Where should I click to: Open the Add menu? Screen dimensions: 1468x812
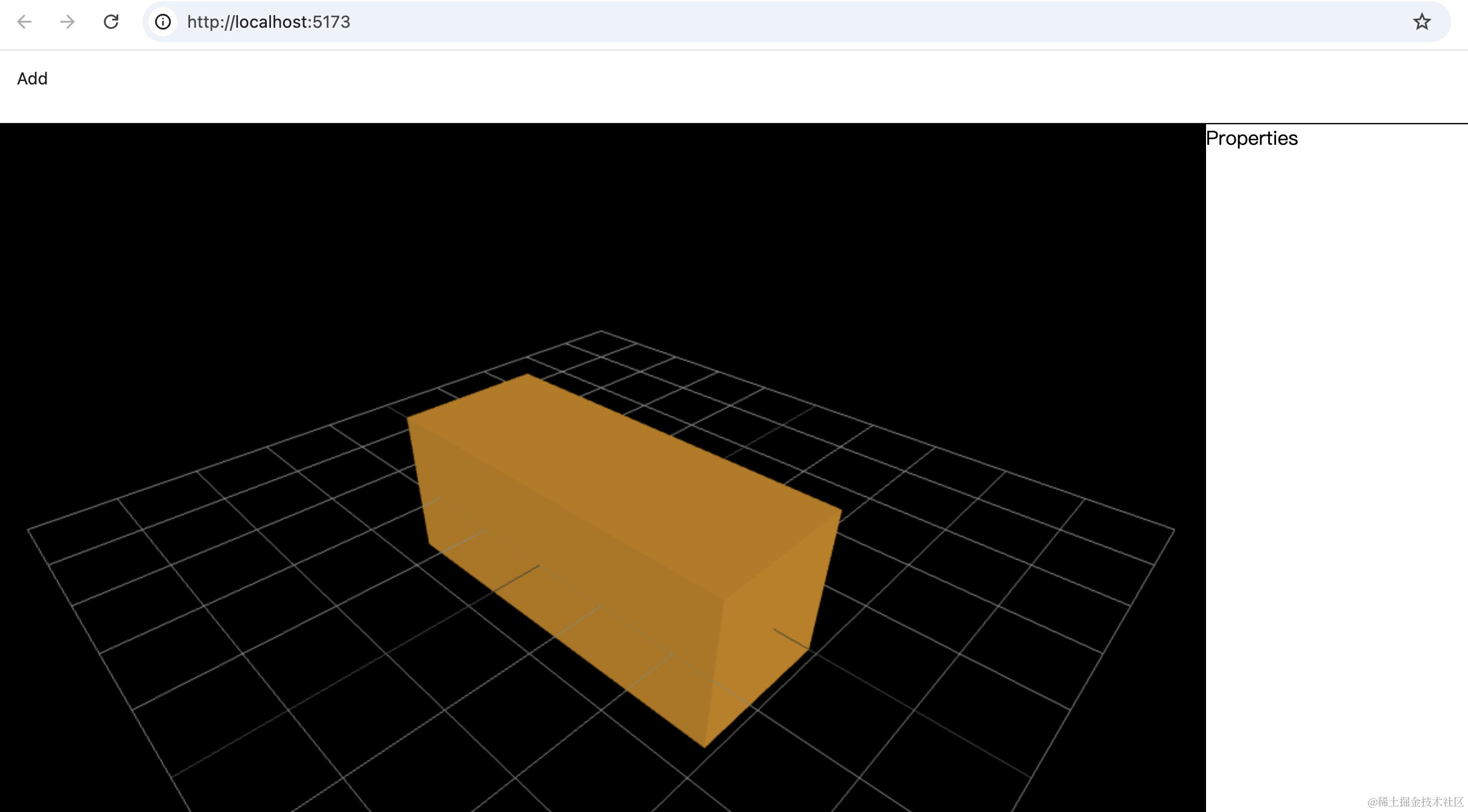(32, 78)
